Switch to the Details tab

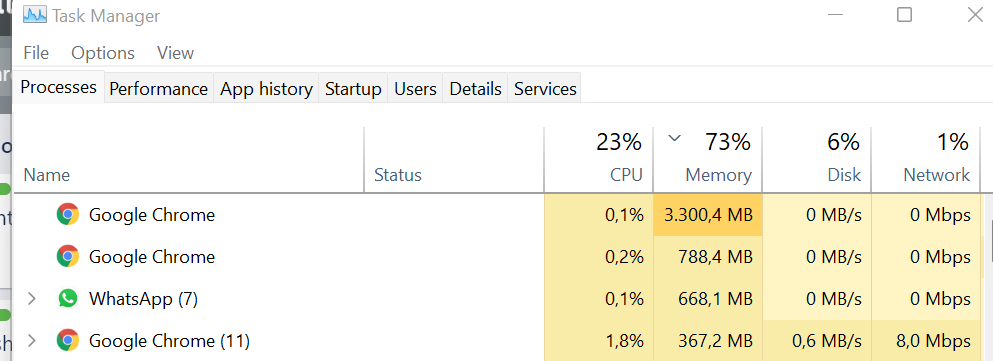(x=475, y=89)
